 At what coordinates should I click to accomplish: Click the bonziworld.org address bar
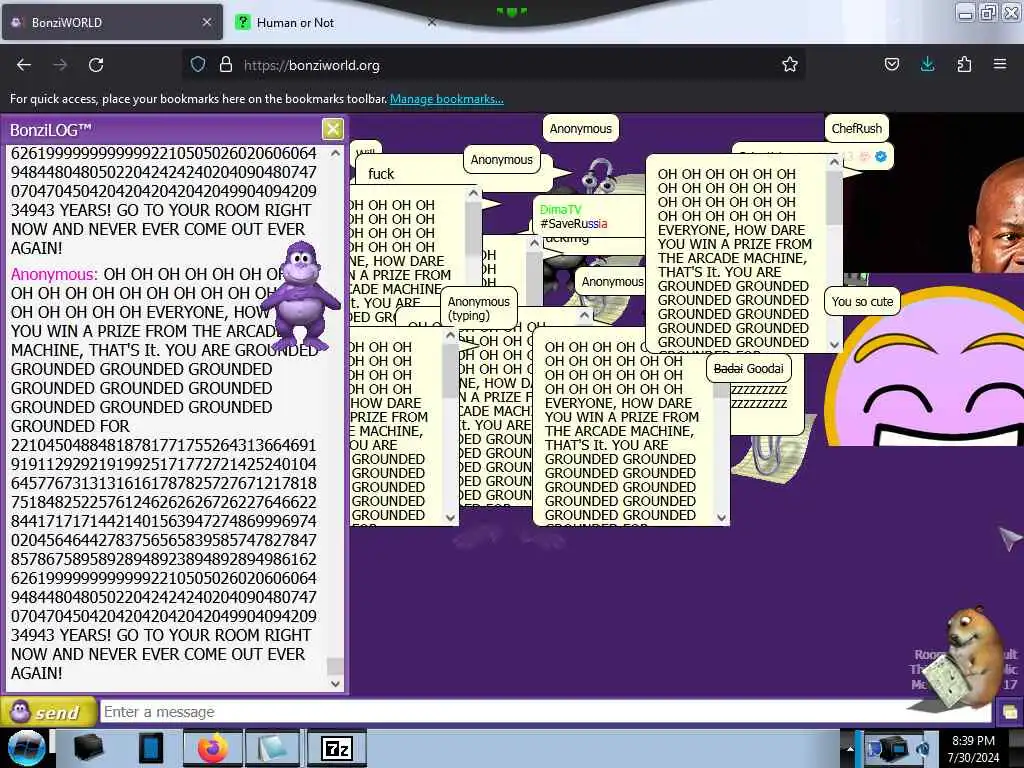(493, 65)
